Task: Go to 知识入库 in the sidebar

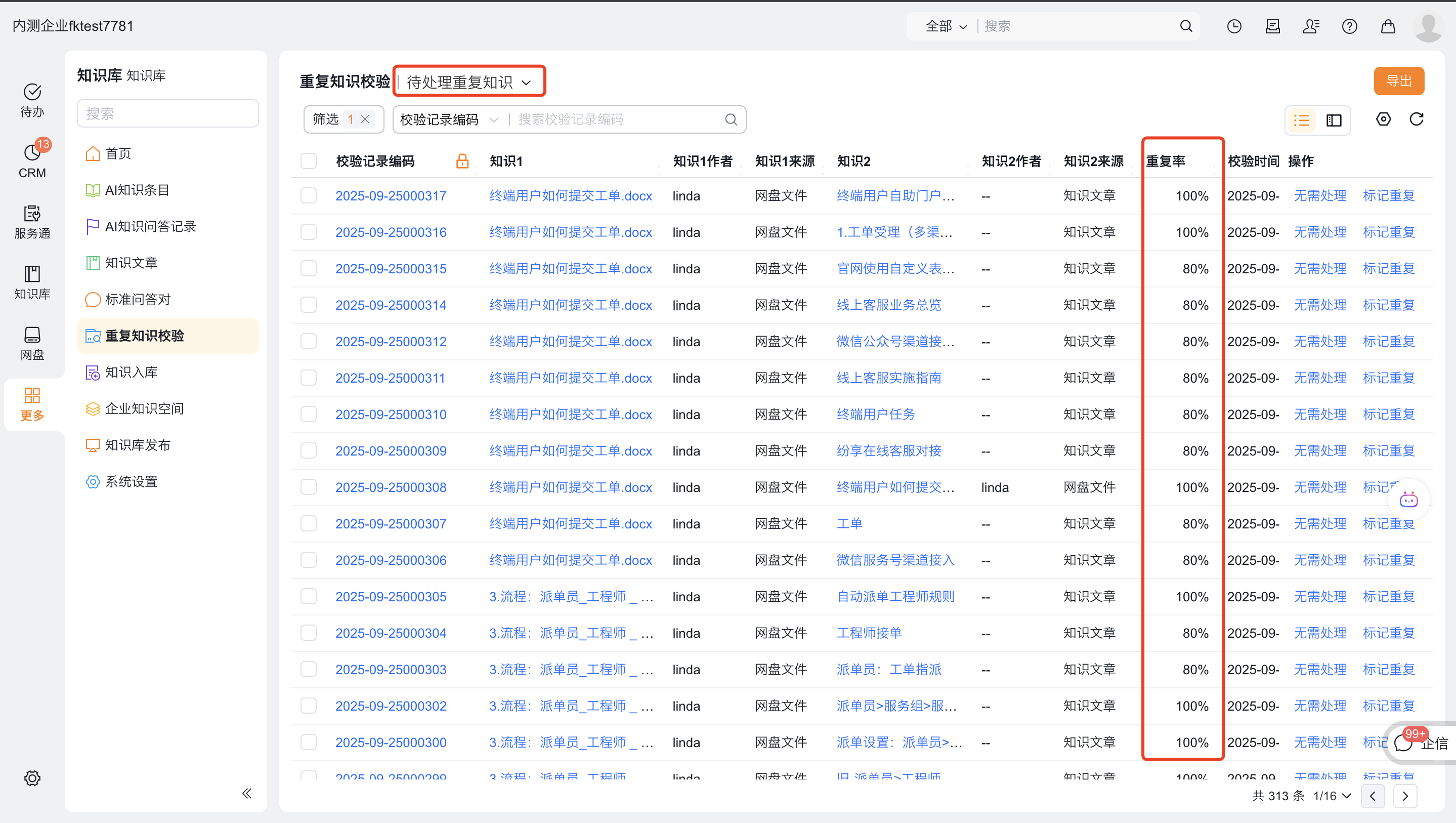Action: click(x=131, y=372)
